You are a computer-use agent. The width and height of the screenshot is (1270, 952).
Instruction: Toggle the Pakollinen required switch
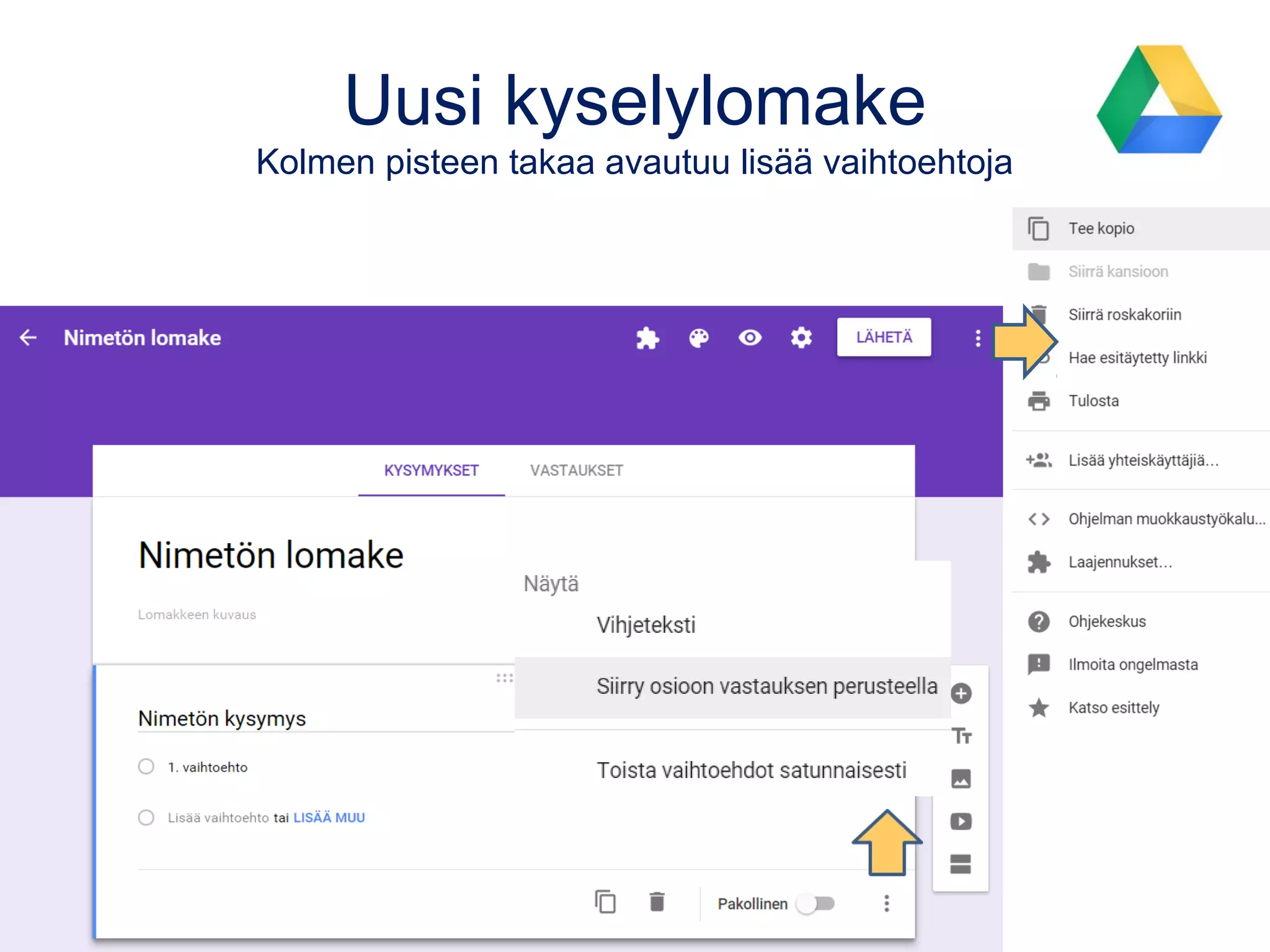(x=816, y=904)
